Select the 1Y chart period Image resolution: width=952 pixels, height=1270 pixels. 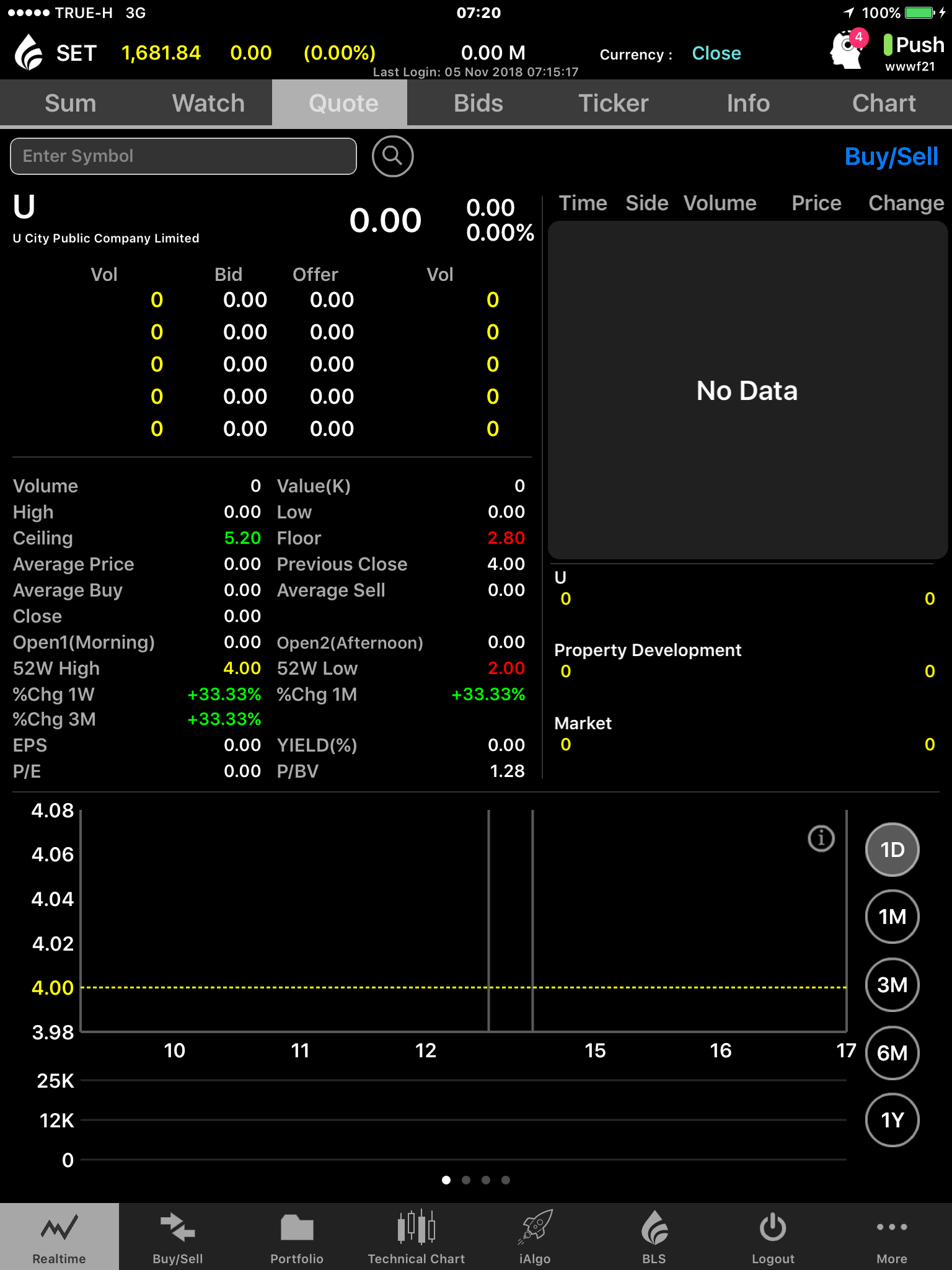[x=892, y=1120]
